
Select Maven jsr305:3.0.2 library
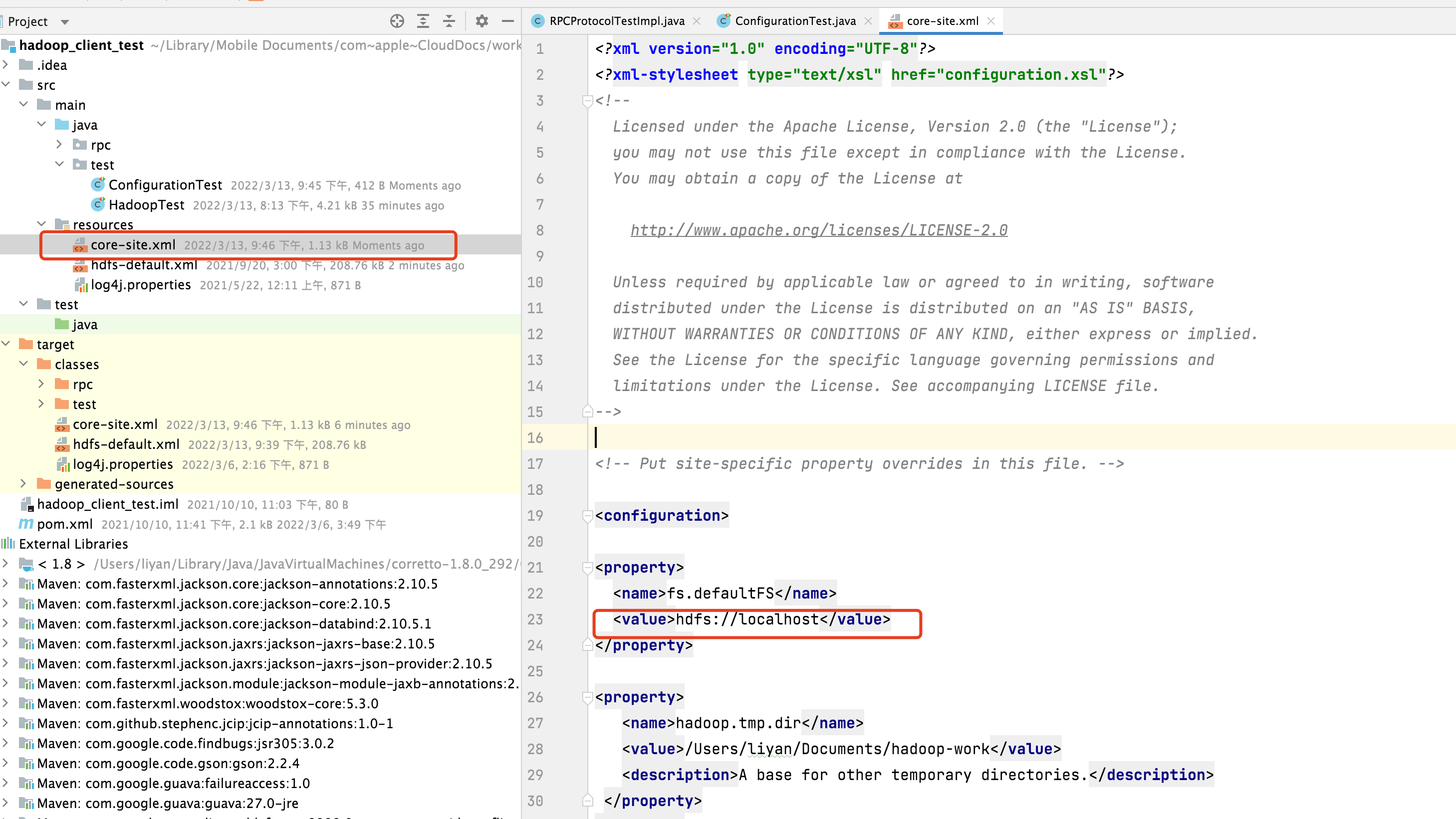(186, 743)
